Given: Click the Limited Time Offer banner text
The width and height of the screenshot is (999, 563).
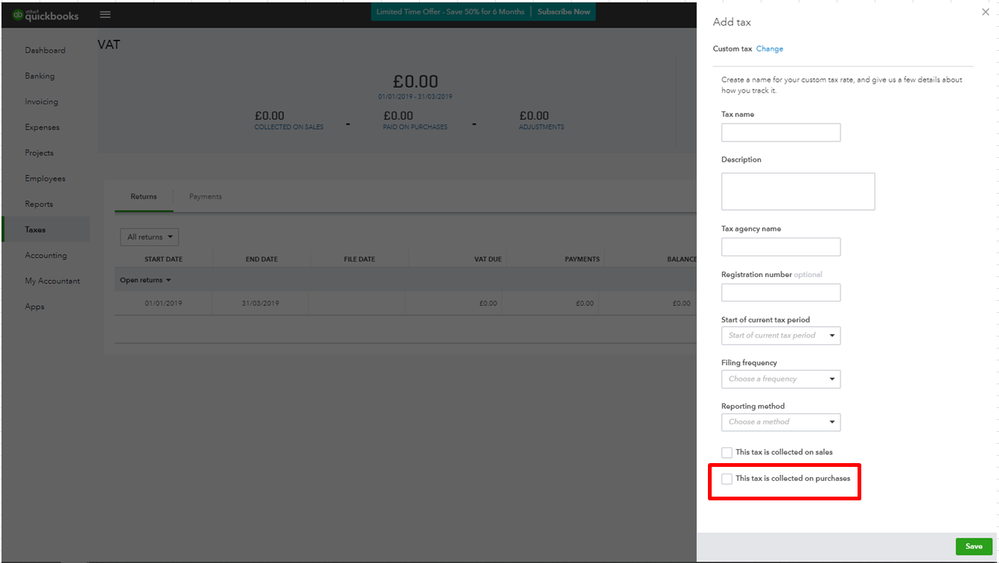Looking at the screenshot, I should [450, 12].
